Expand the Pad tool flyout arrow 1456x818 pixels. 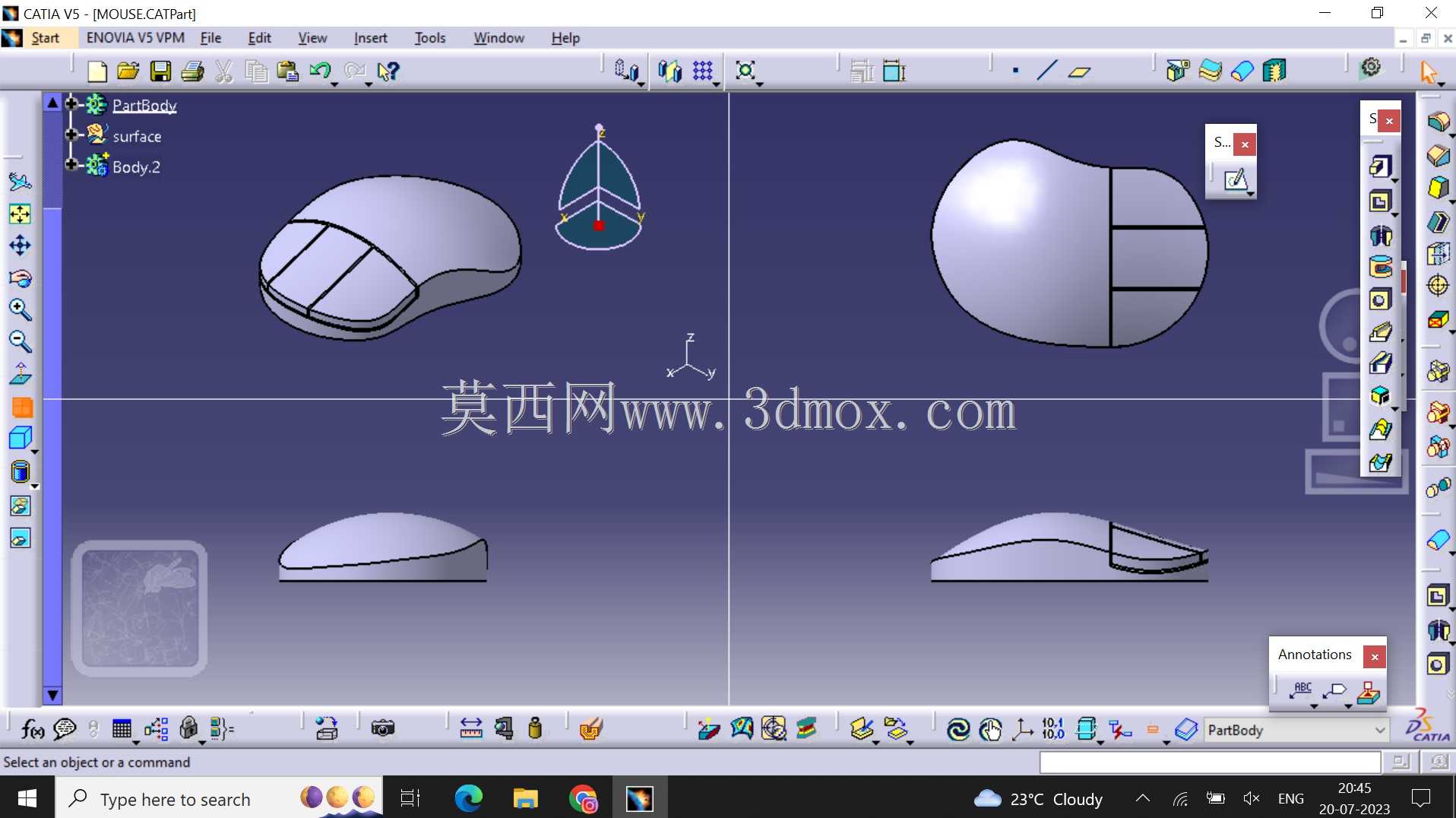click(x=1394, y=180)
